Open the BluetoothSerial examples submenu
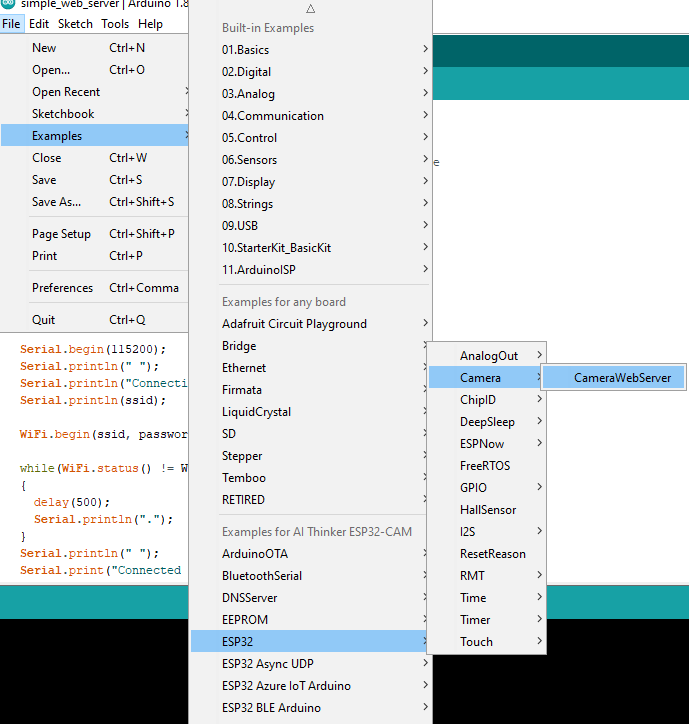 point(308,576)
